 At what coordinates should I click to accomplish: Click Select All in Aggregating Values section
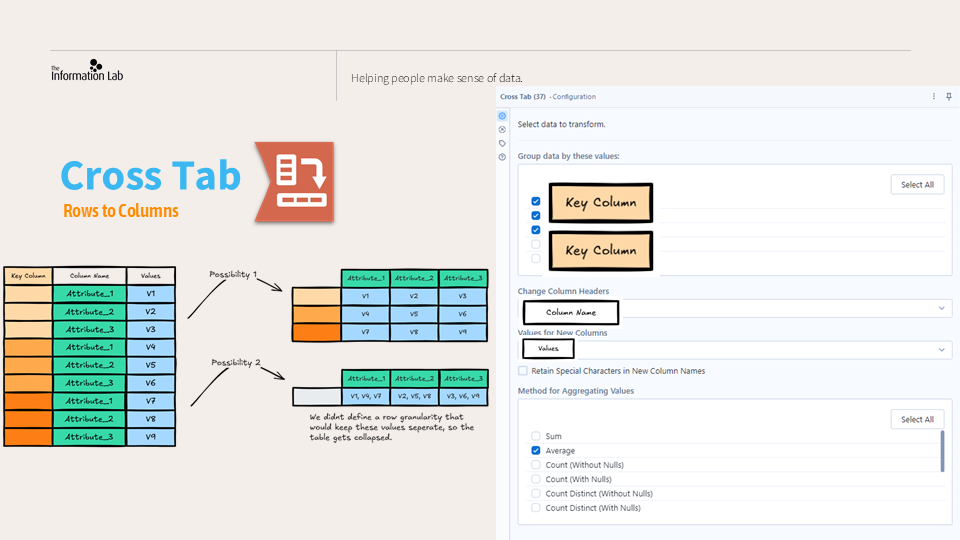coord(917,419)
